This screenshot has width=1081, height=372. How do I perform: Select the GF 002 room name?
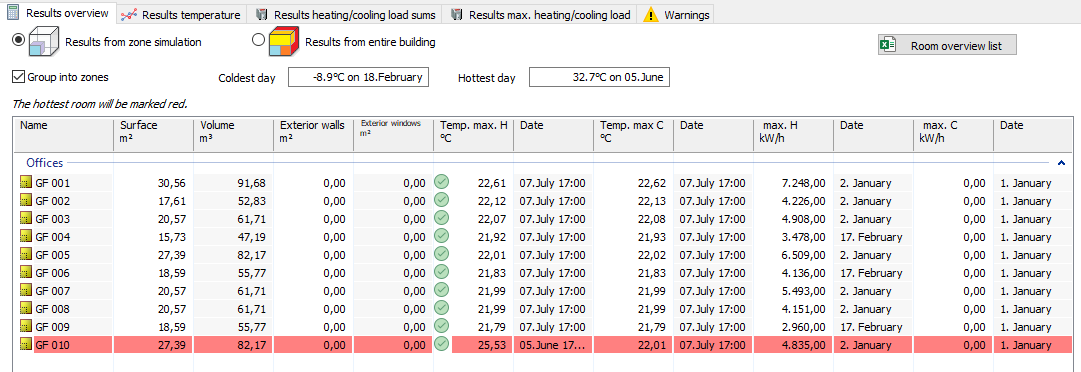(52, 201)
